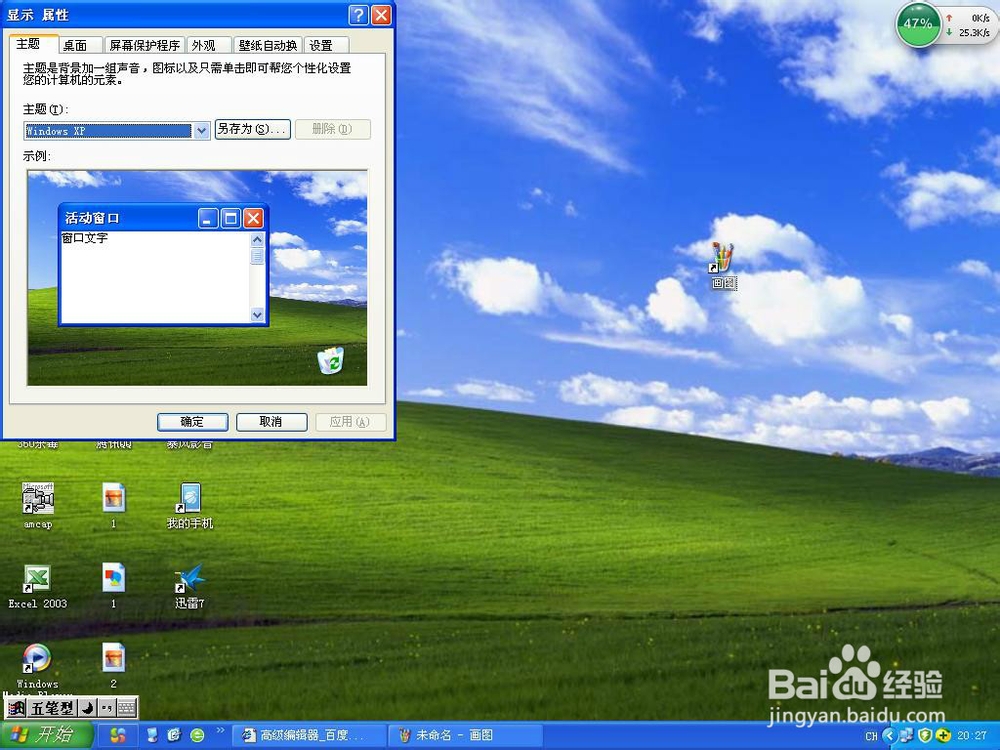Click network connection tray icon
The image size is (1000, 750).
tap(907, 736)
